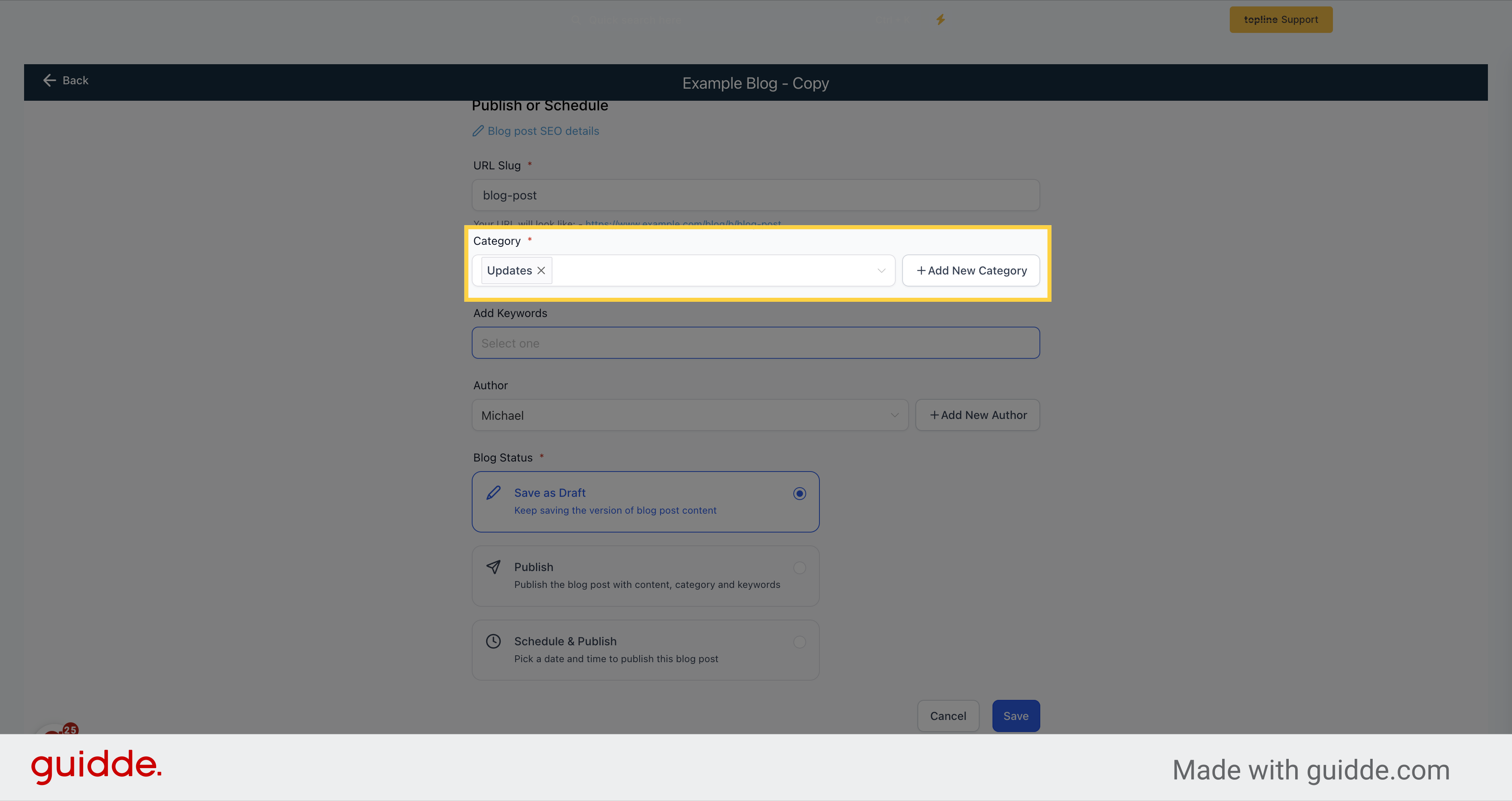Click Add New Author button

click(x=977, y=415)
